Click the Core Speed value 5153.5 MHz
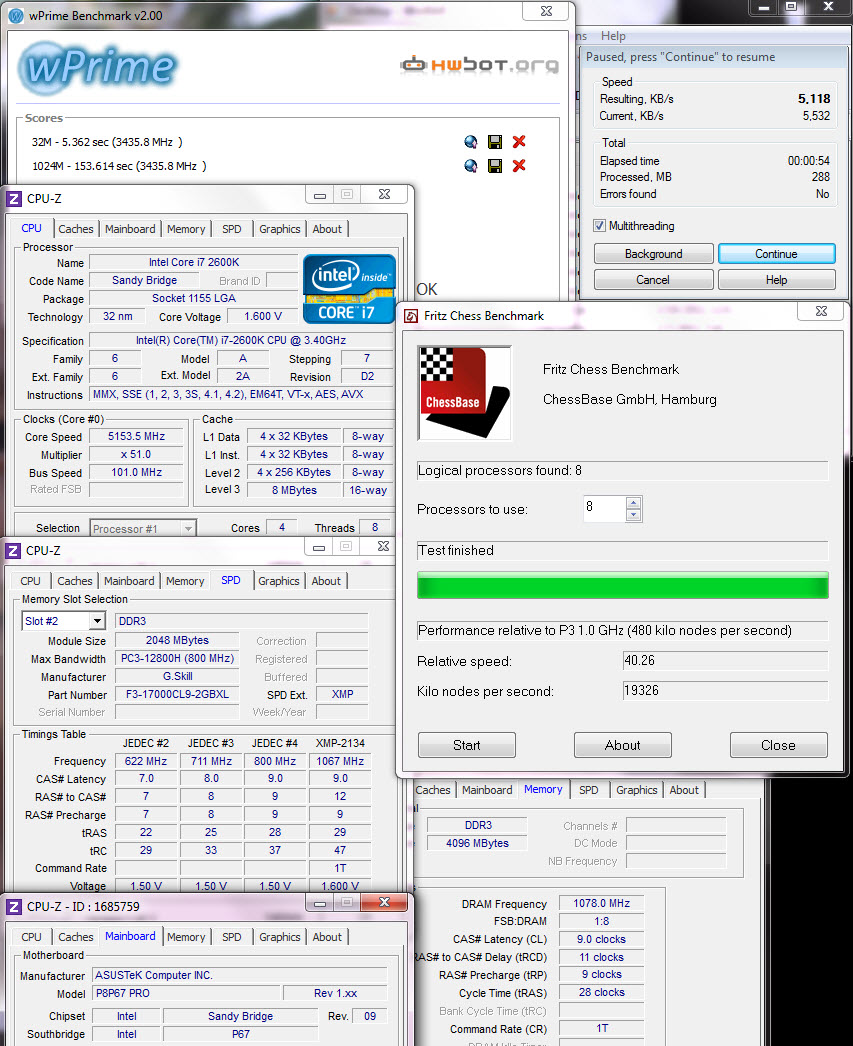The width and height of the screenshot is (853, 1046). tap(136, 436)
